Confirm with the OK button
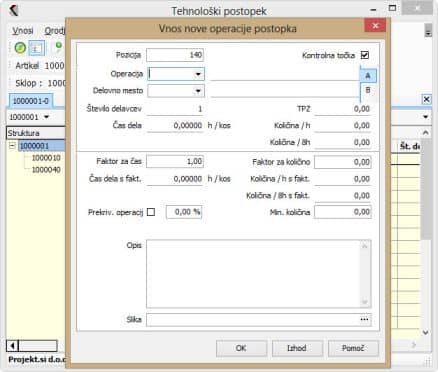 point(241,348)
